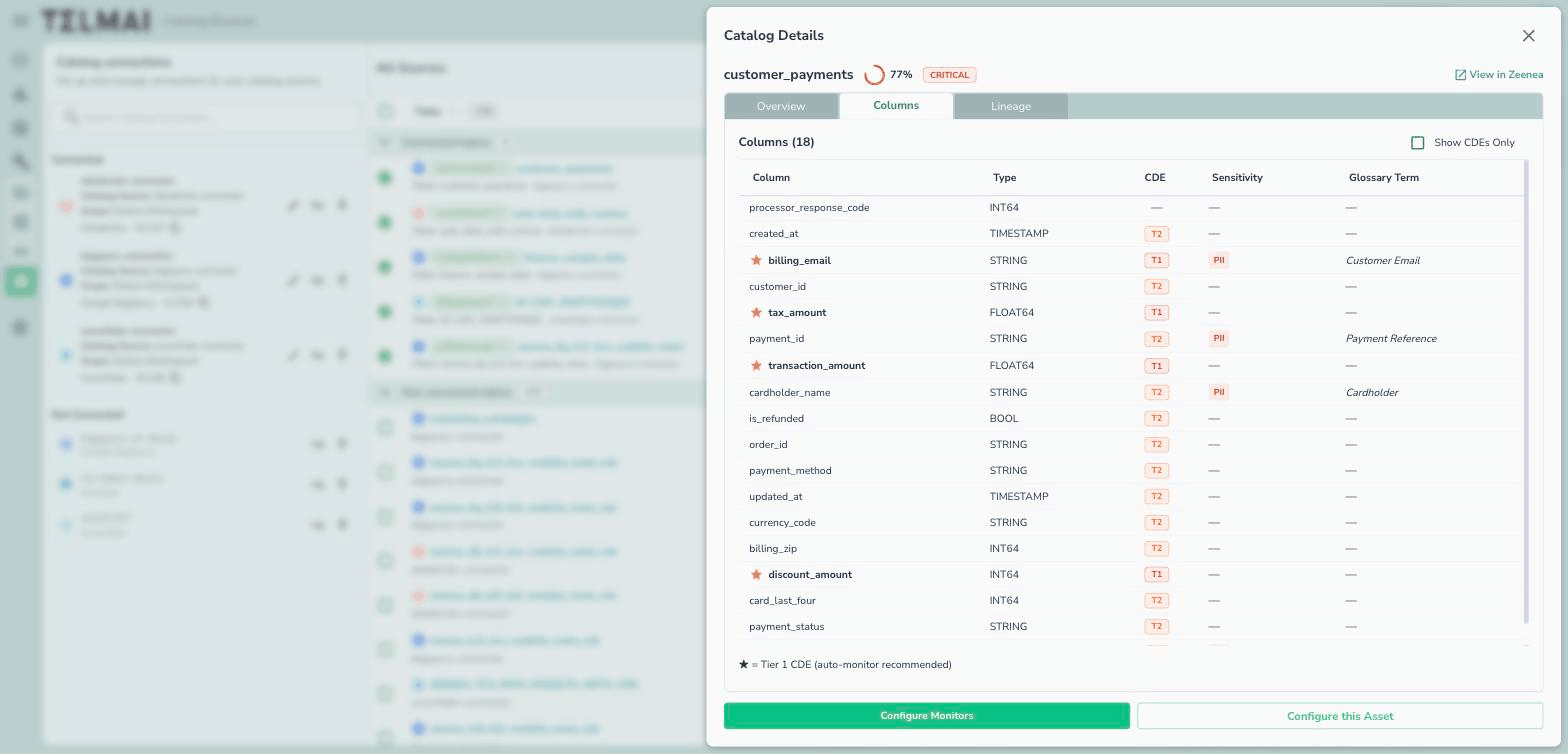The height and width of the screenshot is (754, 1568).
Task: Click the 77% health score ring
Action: tap(874, 75)
